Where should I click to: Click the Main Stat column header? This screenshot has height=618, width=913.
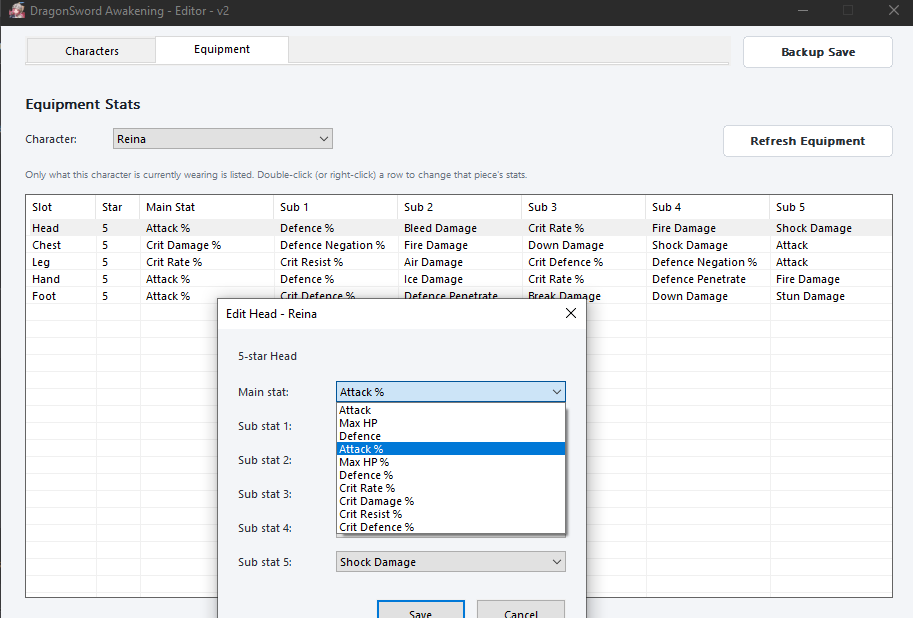[207, 207]
